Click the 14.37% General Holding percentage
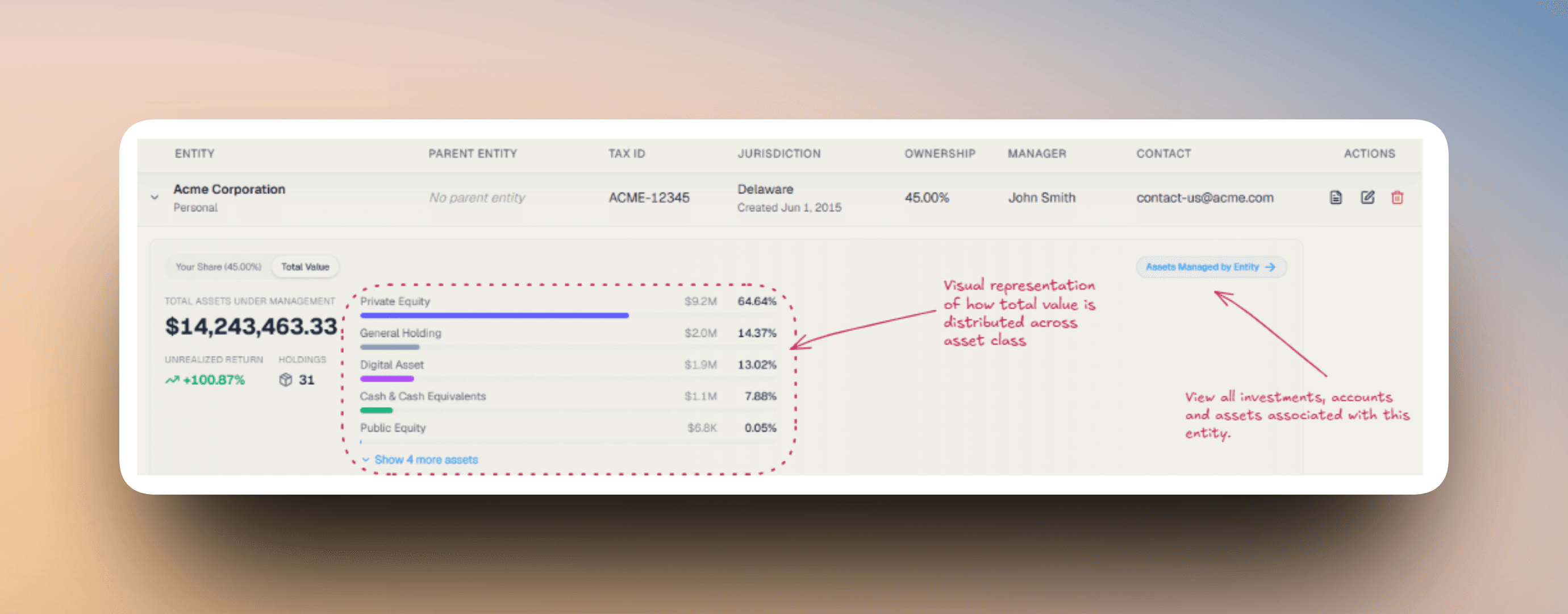1568x614 pixels. (757, 333)
